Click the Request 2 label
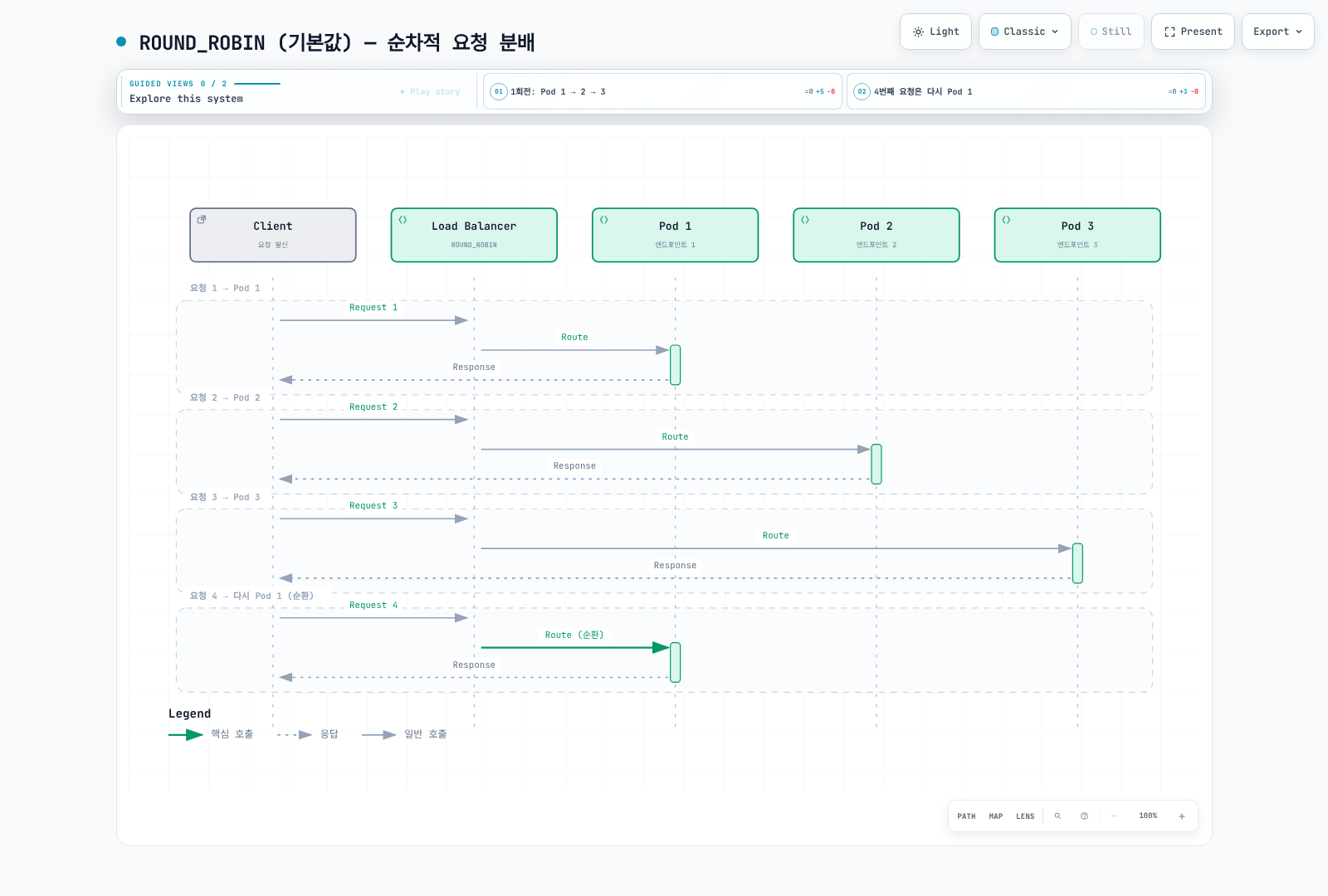Screen dimensions: 1328x896 tap(373, 407)
